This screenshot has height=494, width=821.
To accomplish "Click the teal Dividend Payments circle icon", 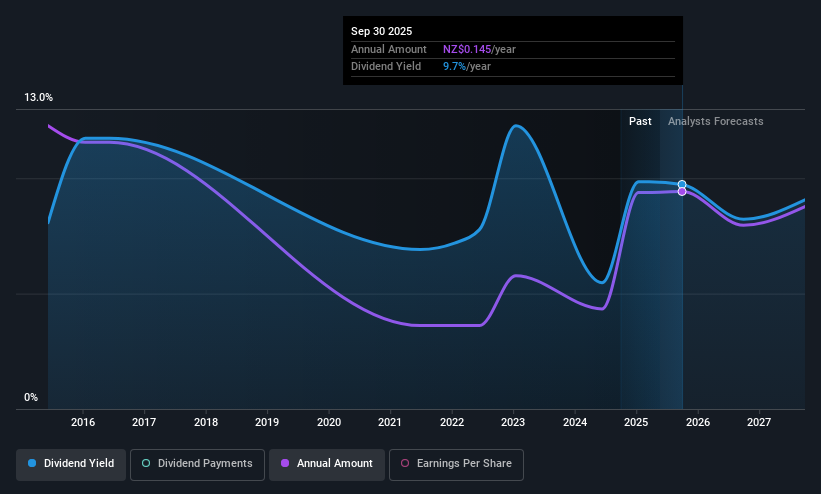I will point(146,463).
